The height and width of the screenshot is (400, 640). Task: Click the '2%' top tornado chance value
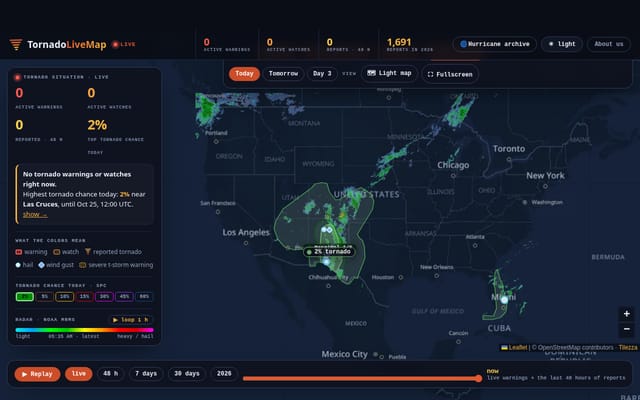click(x=97, y=125)
